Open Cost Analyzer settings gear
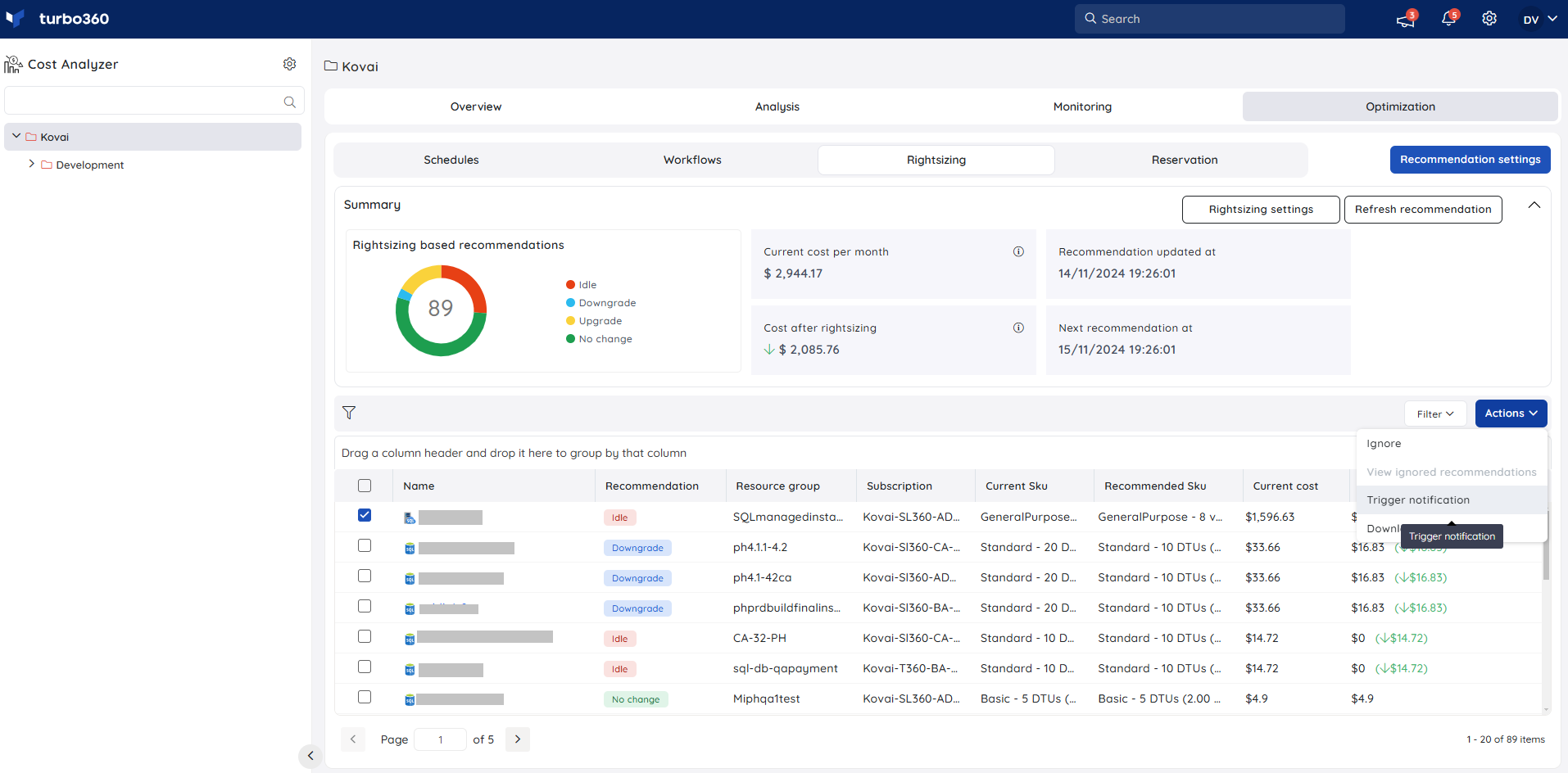The image size is (1568, 773). coord(289,64)
